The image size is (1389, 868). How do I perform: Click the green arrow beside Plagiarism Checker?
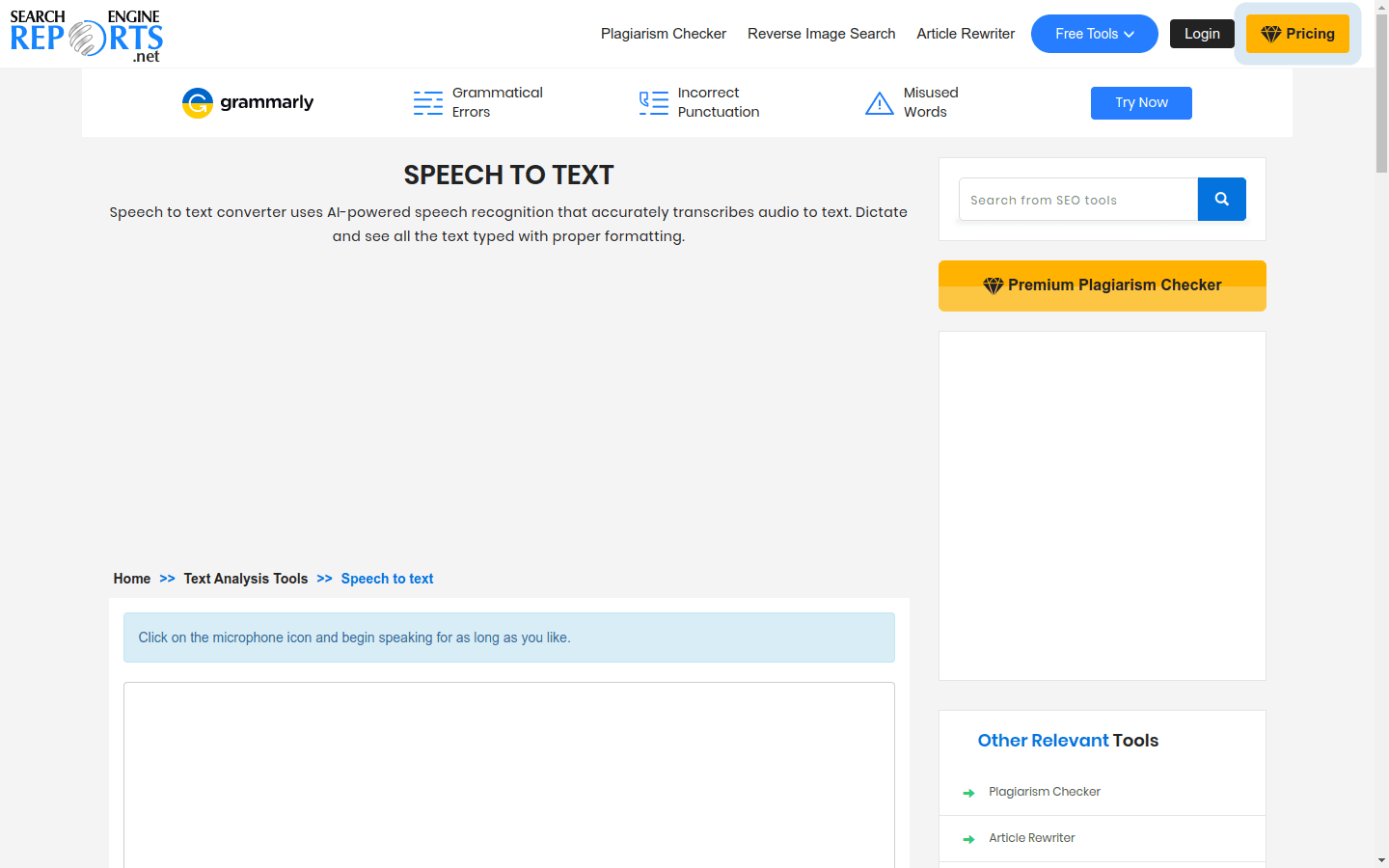(x=968, y=793)
